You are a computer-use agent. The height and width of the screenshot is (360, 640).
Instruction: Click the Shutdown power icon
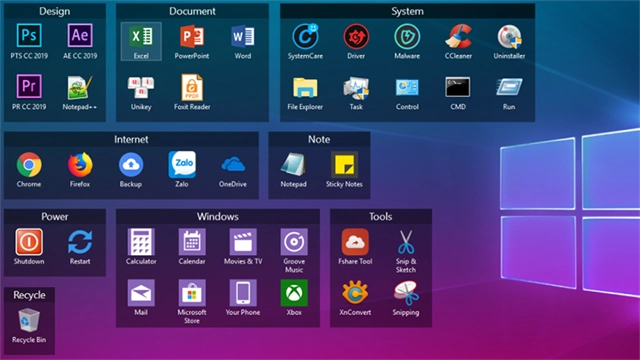[29, 242]
